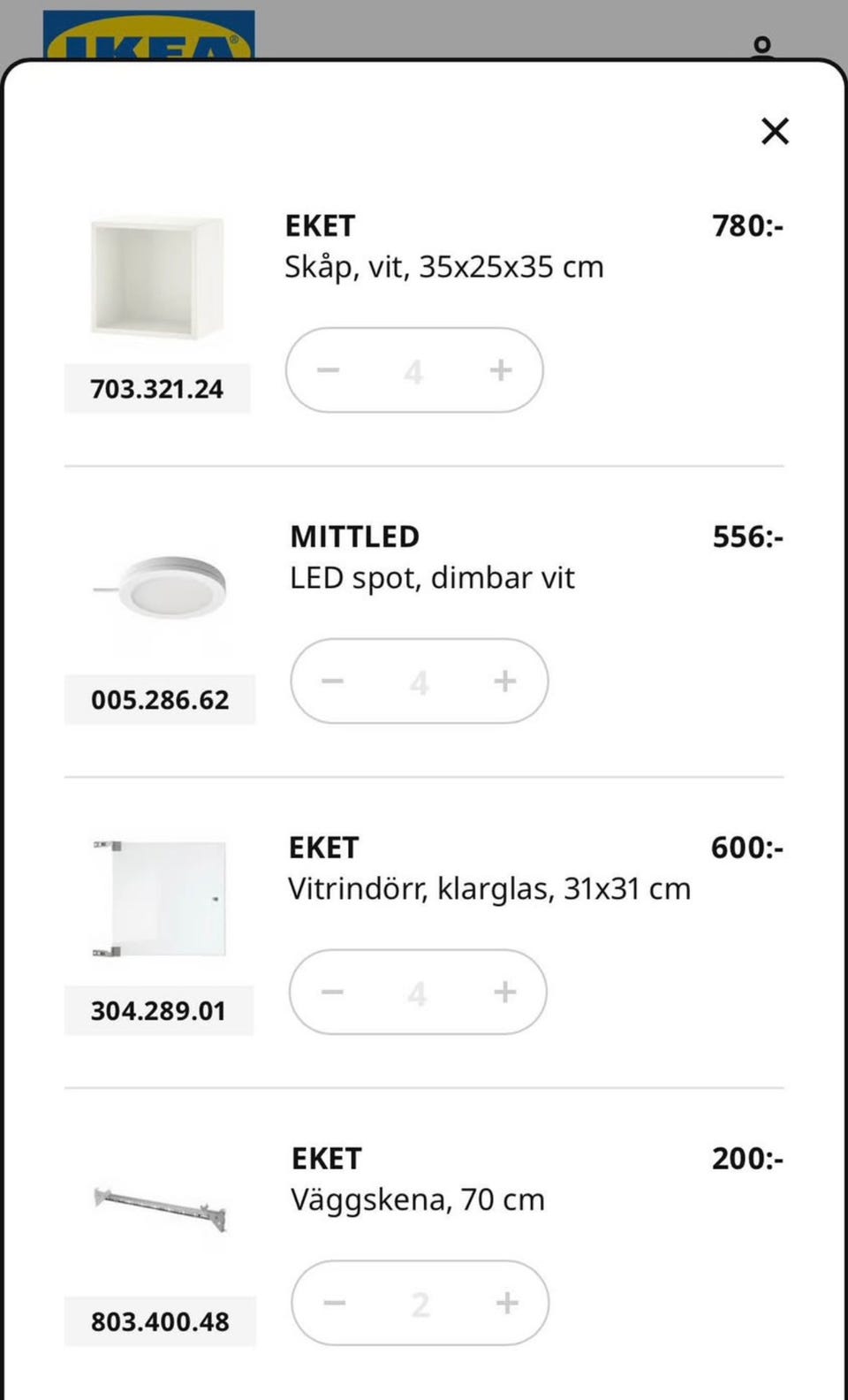848x1400 pixels.
Task: Click article number 005.286.62
Action: tap(160, 699)
